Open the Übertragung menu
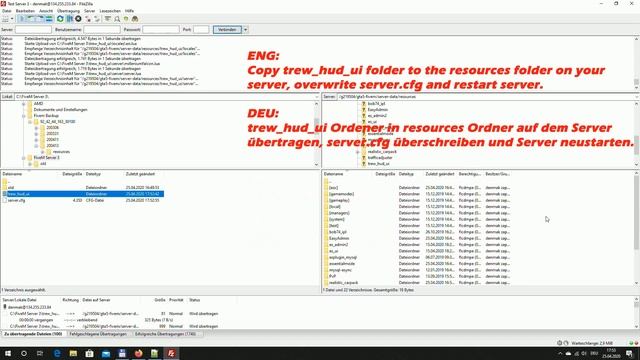 click(x=68, y=11)
